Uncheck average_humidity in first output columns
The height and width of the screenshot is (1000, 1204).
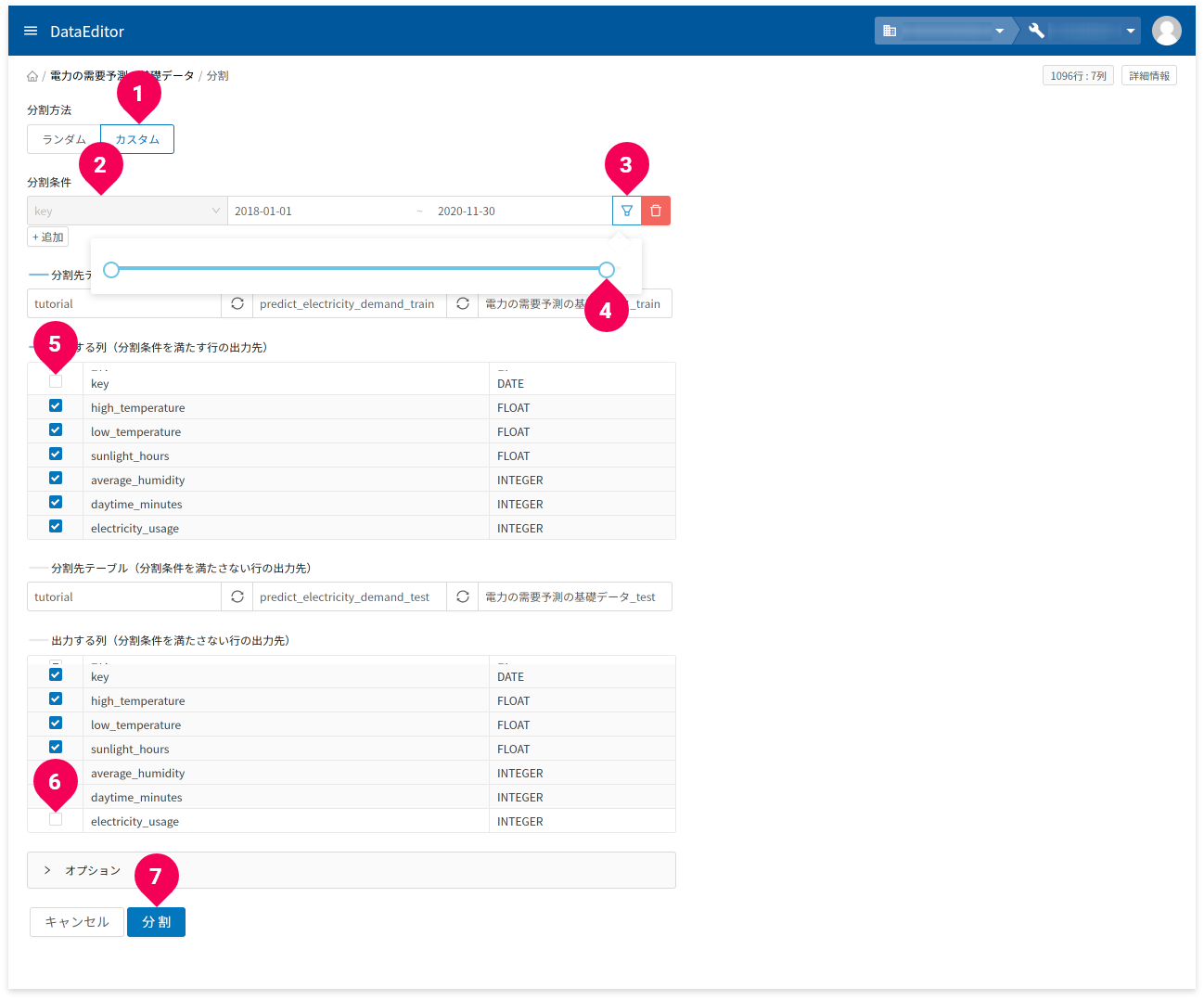point(56,479)
